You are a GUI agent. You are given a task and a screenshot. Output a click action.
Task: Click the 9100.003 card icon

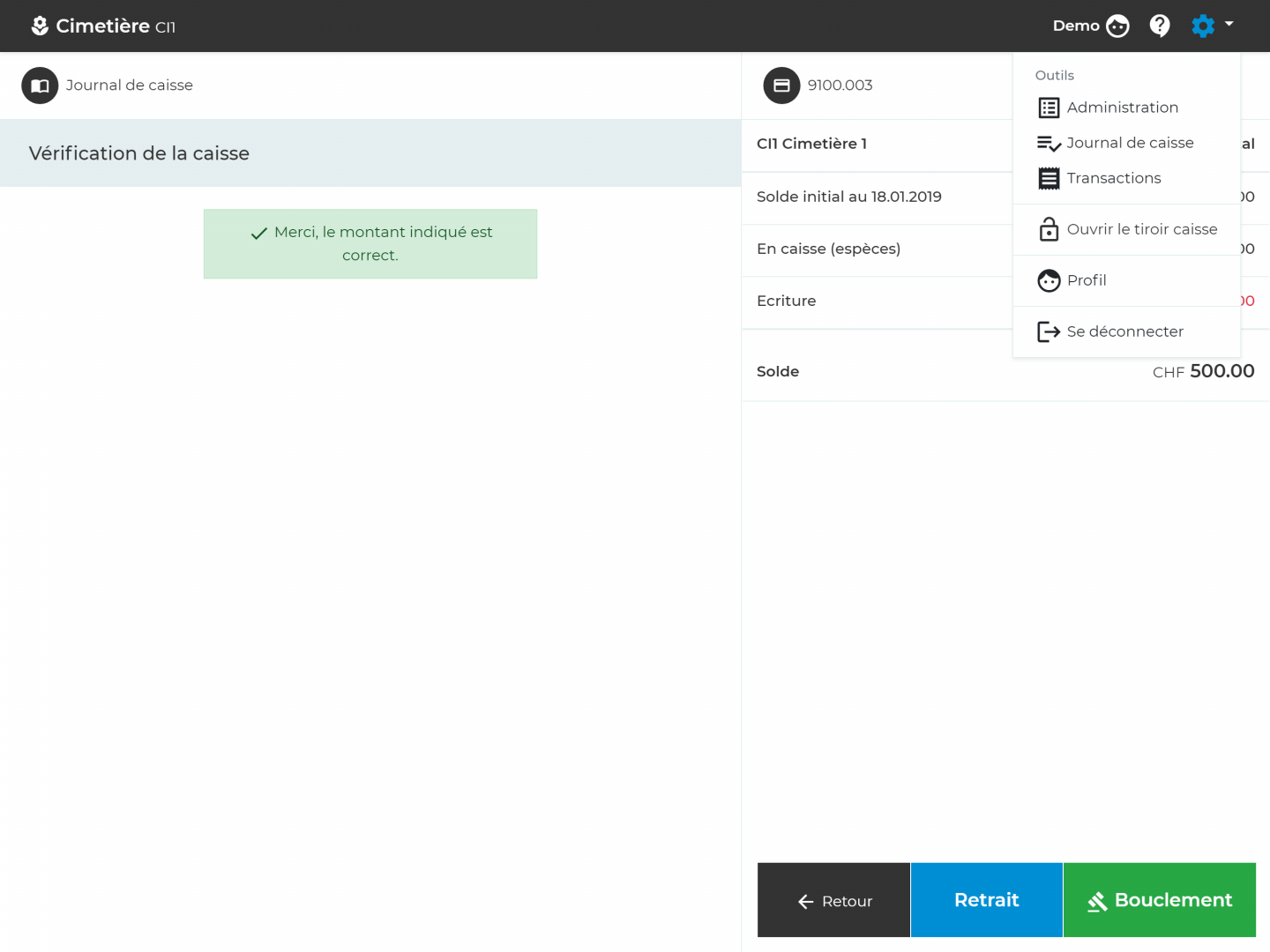[x=781, y=86]
